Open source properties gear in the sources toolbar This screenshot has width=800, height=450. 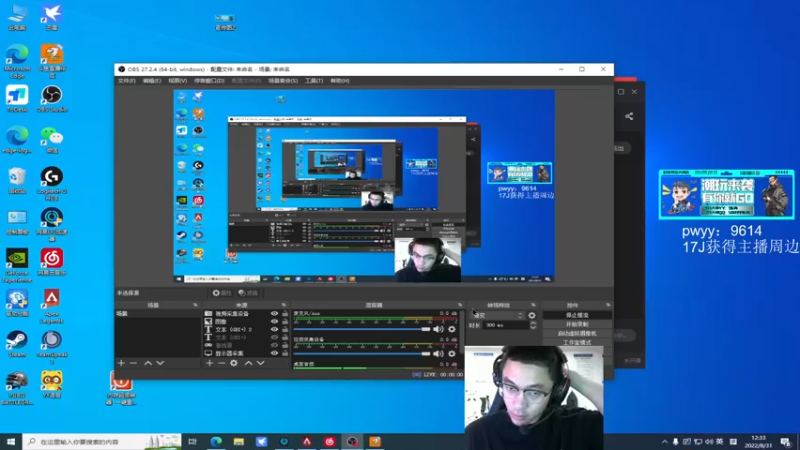point(234,363)
